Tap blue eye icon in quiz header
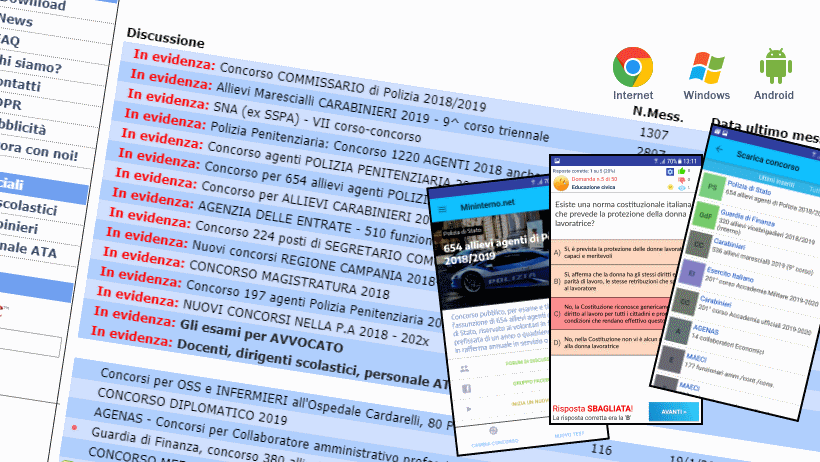The width and height of the screenshot is (820, 462). (x=681, y=187)
